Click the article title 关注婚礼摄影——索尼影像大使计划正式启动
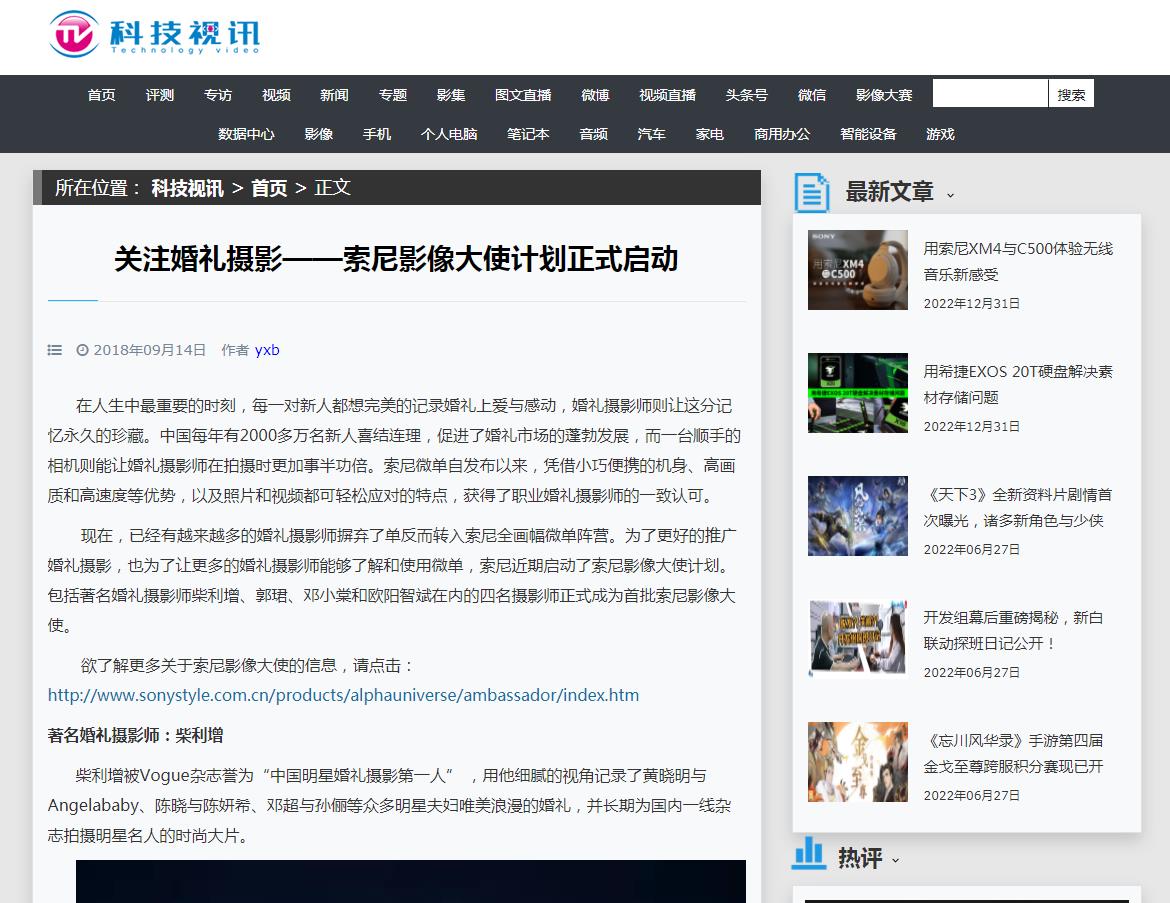Viewport: 1170px width, 903px height. pyautogui.click(x=396, y=259)
